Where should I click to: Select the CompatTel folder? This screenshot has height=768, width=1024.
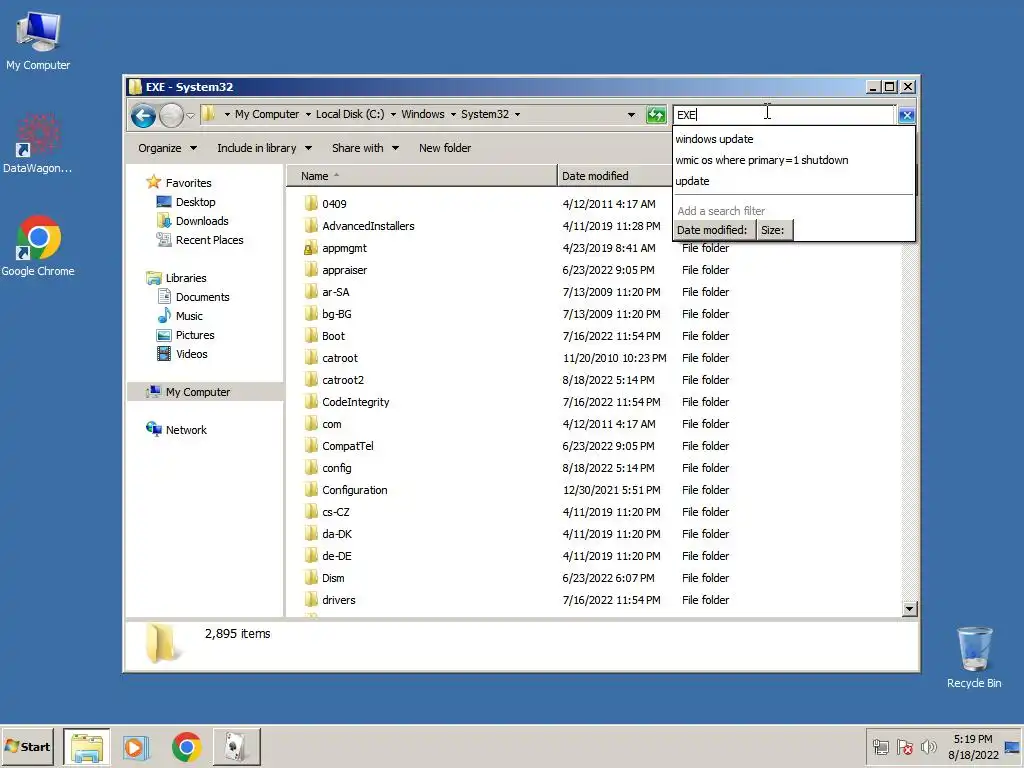point(347,446)
